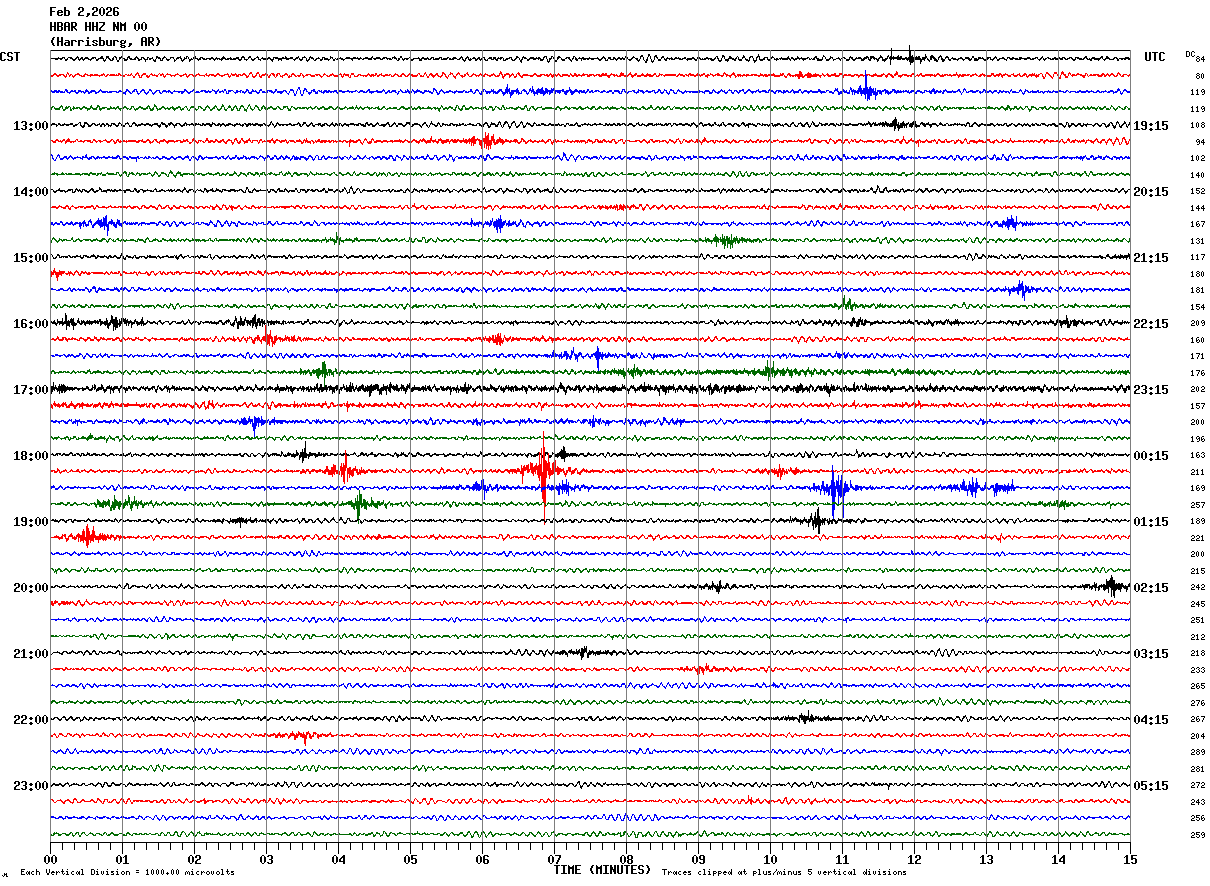The width and height of the screenshot is (1210, 886).
Task: Click the DC value "80" in the right column
Action: [1200, 76]
